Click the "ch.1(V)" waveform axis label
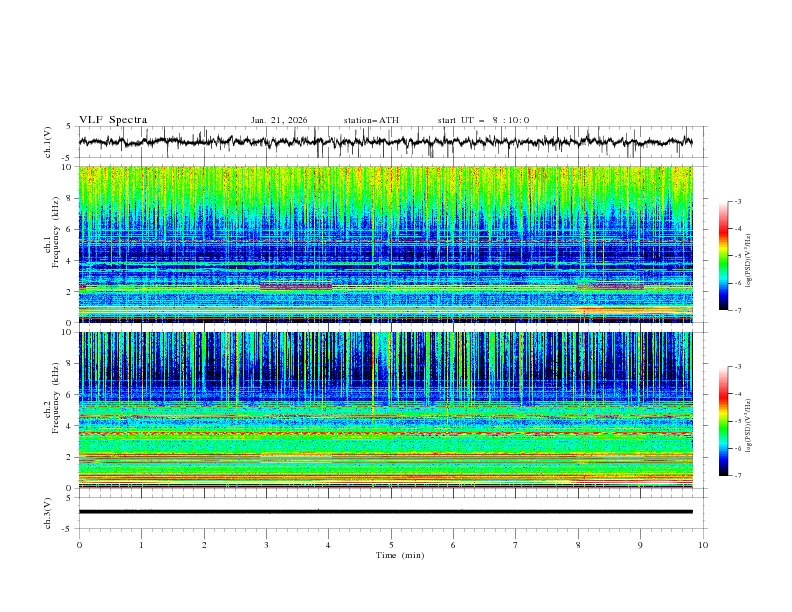This screenshot has width=792, height=612. click(x=48, y=142)
